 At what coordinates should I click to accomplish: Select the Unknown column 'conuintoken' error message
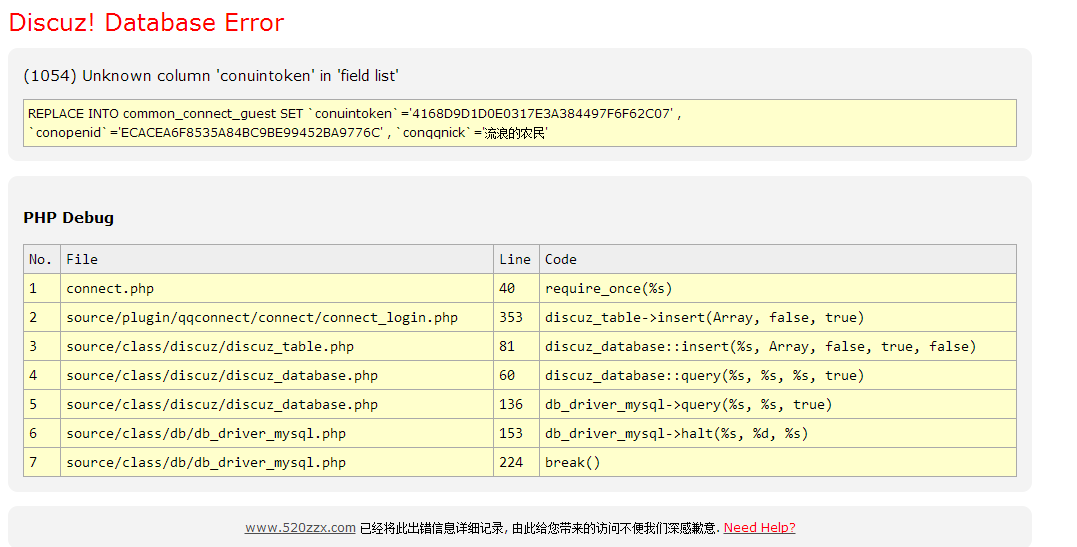tap(211, 76)
